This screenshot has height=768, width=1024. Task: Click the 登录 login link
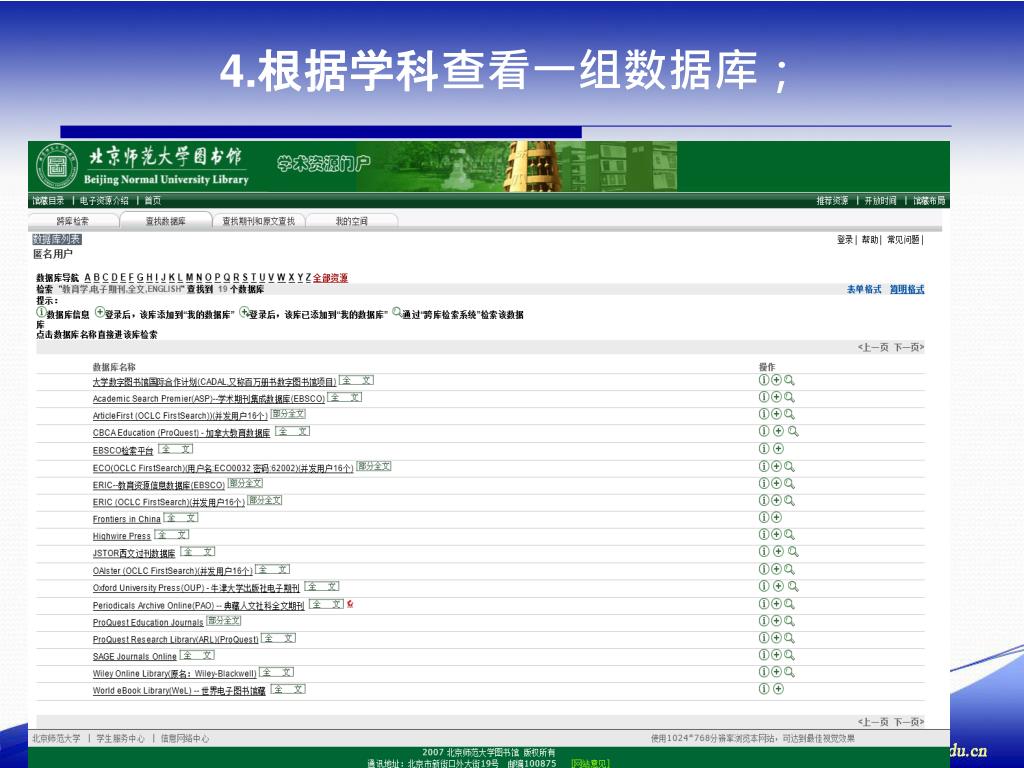pyautogui.click(x=845, y=240)
